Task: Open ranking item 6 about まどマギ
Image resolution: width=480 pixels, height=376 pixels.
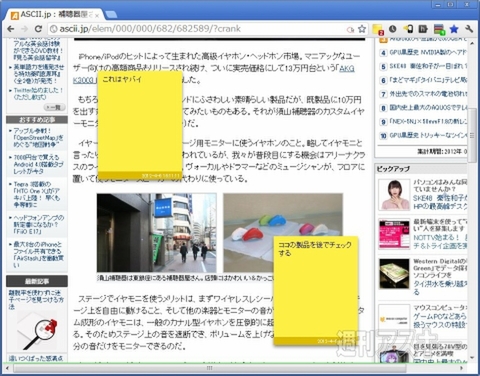Action: coord(428,80)
